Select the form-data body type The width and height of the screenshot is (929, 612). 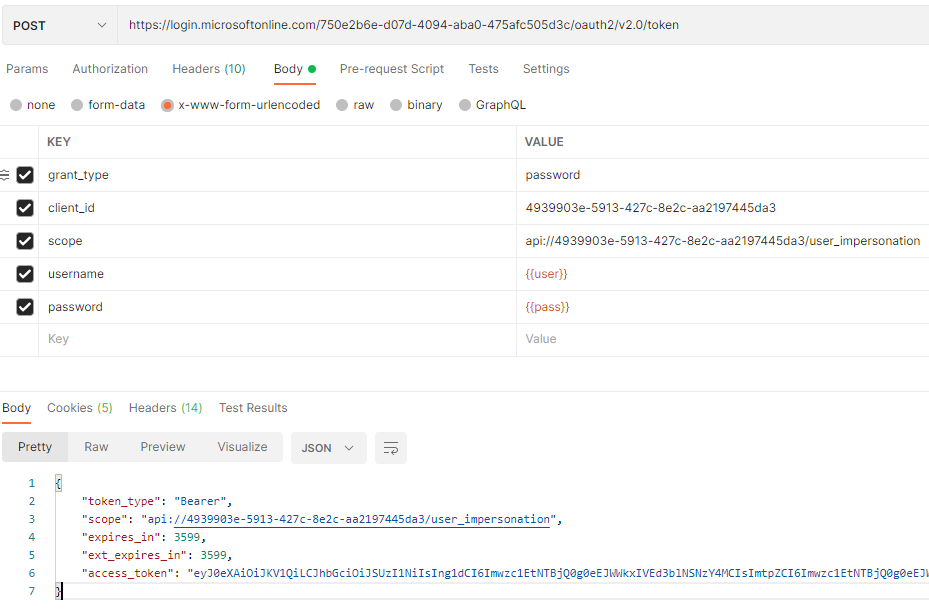108,105
